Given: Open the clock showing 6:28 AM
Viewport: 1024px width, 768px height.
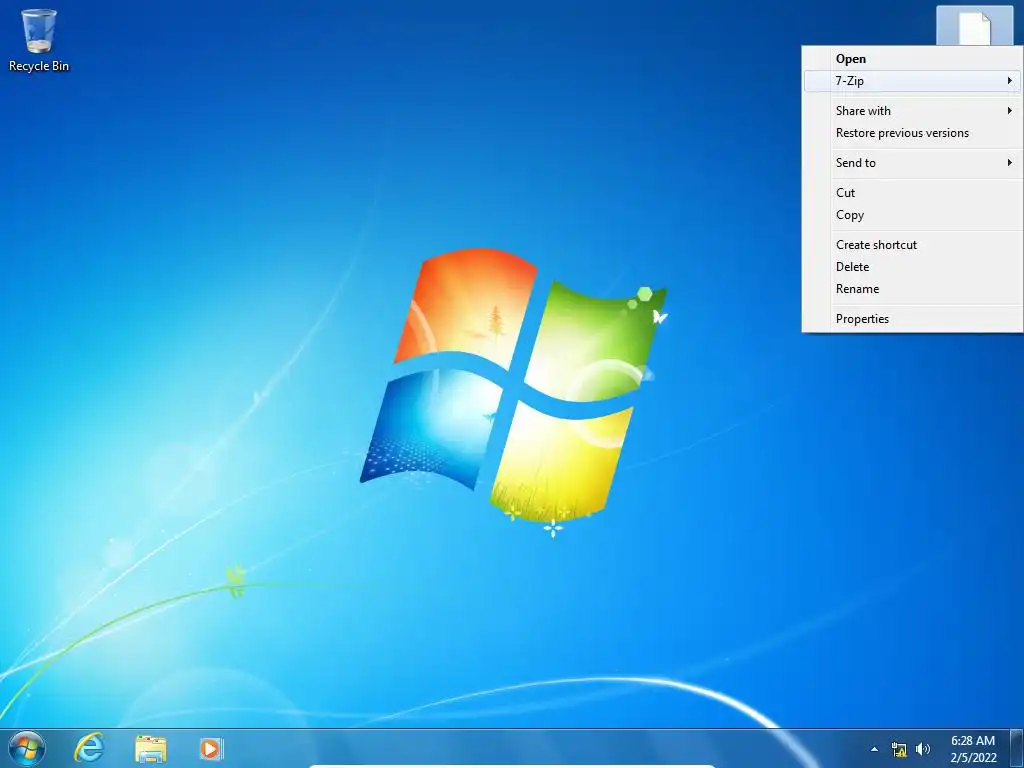Looking at the screenshot, I should coord(973,749).
